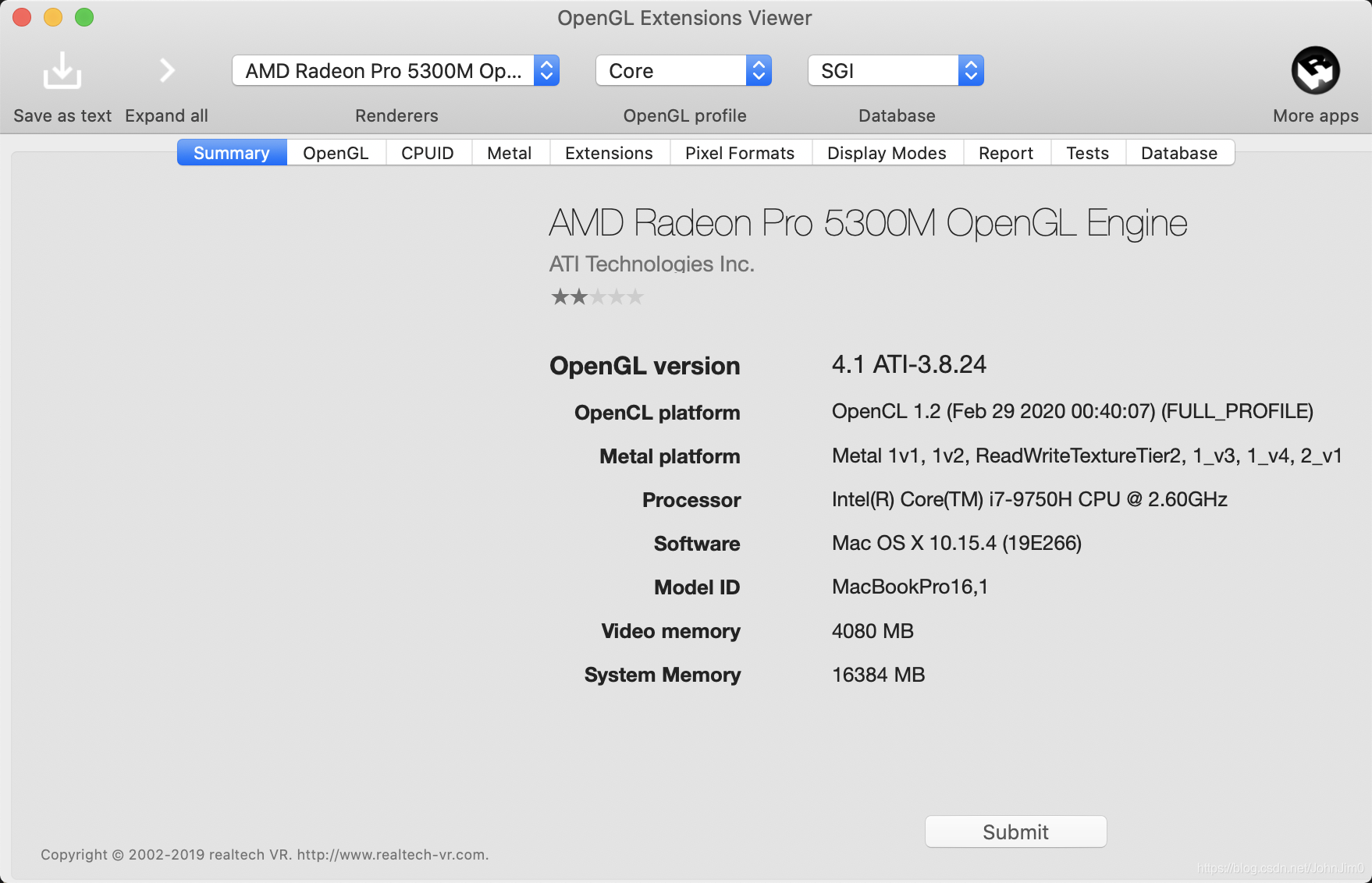This screenshot has width=1372, height=883.
Task: Click the 'Software' label
Action: pyautogui.click(x=697, y=544)
